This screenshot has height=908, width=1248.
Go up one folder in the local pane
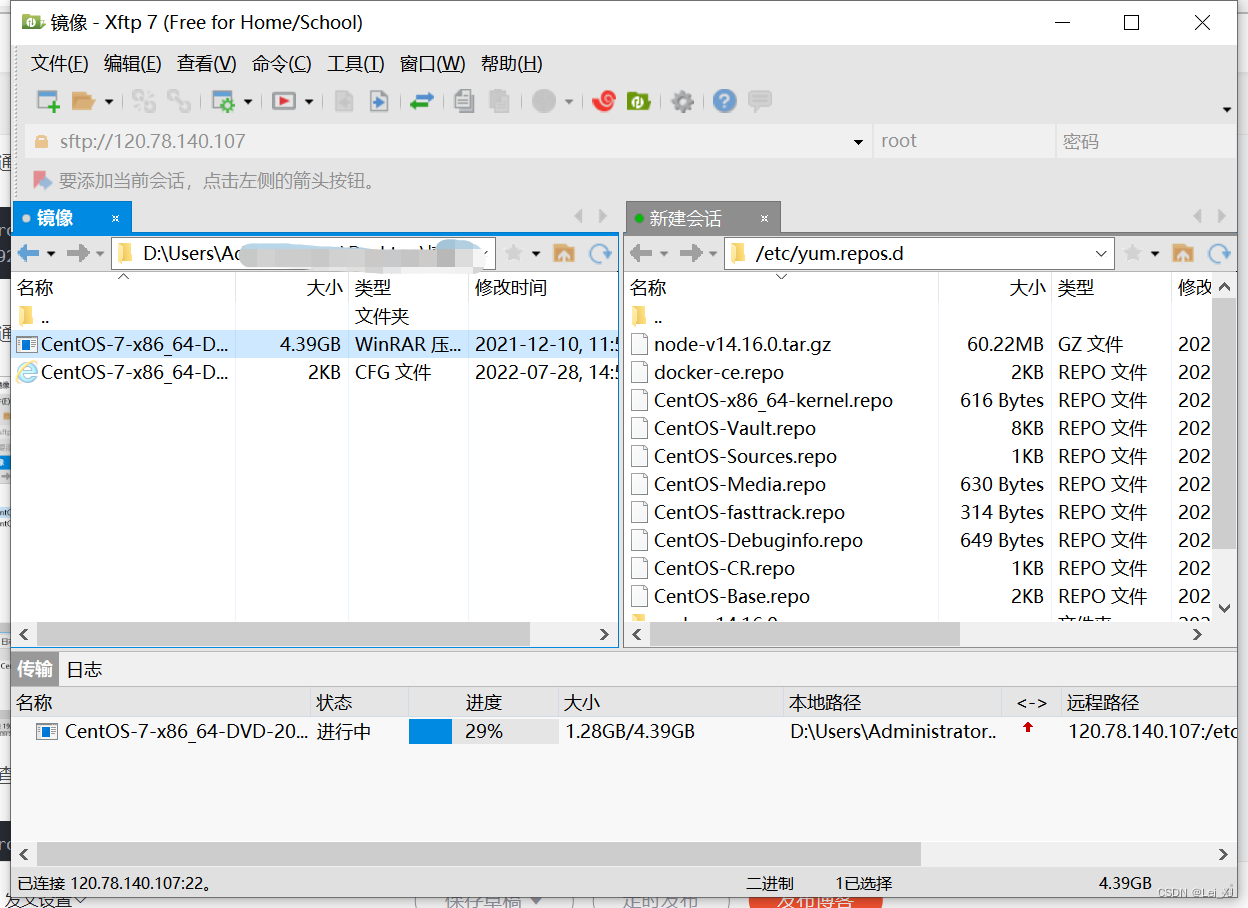(564, 253)
